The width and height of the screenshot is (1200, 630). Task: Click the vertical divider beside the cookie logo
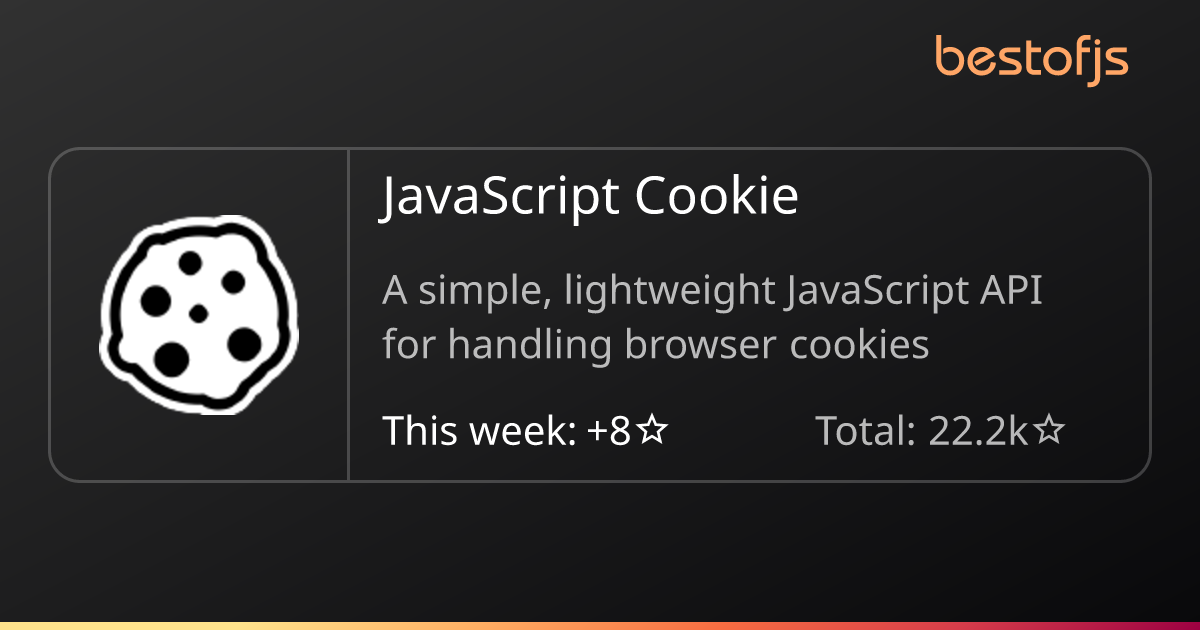click(348, 315)
